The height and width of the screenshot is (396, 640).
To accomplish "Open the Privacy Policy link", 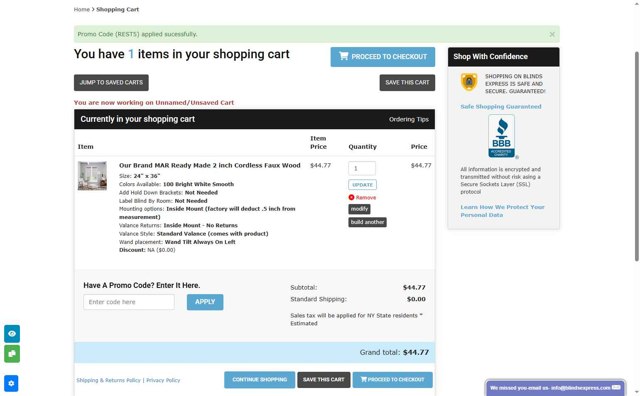I will (x=163, y=380).
